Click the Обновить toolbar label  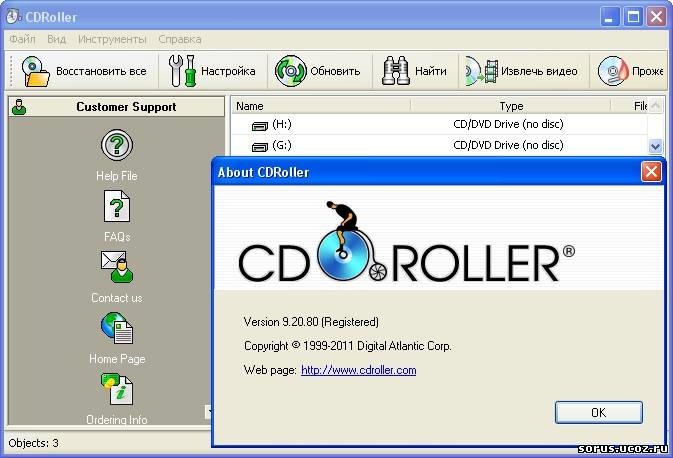click(x=335, y=71)
